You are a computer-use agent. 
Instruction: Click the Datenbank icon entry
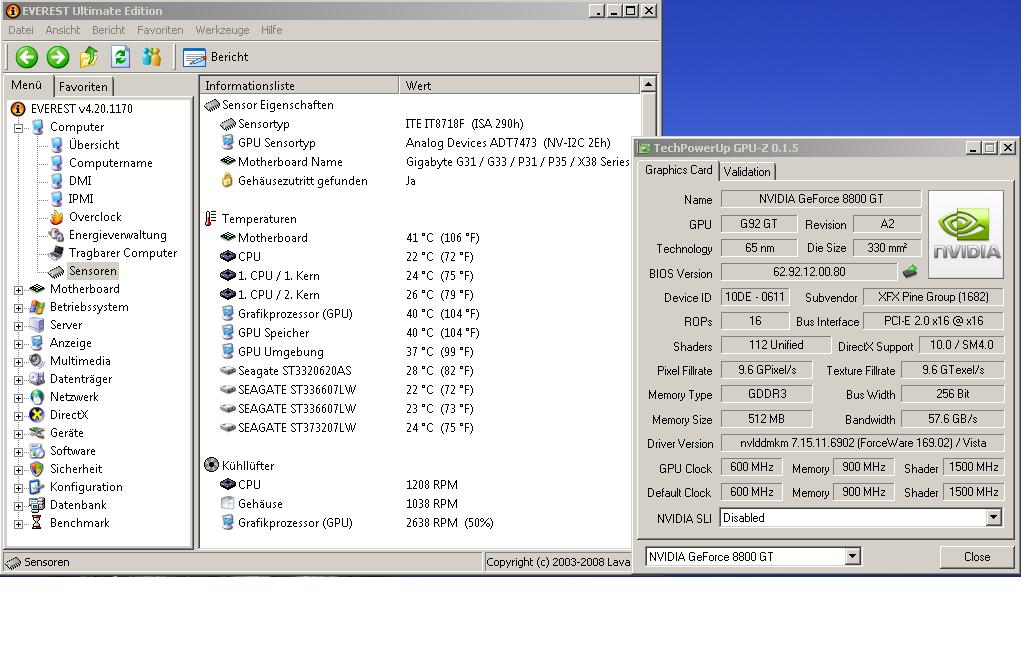[x=37, y=505]
